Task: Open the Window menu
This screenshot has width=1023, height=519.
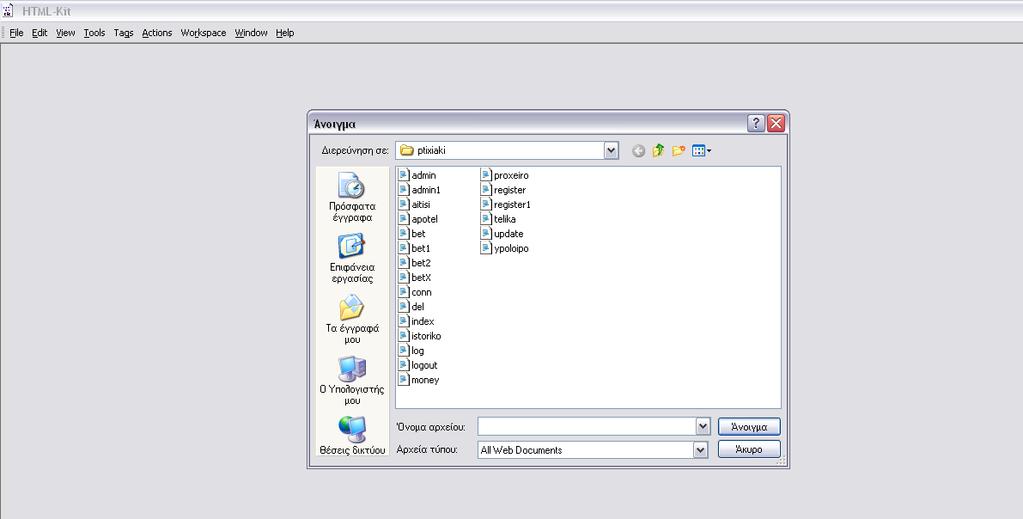Action: click(251, 33)
